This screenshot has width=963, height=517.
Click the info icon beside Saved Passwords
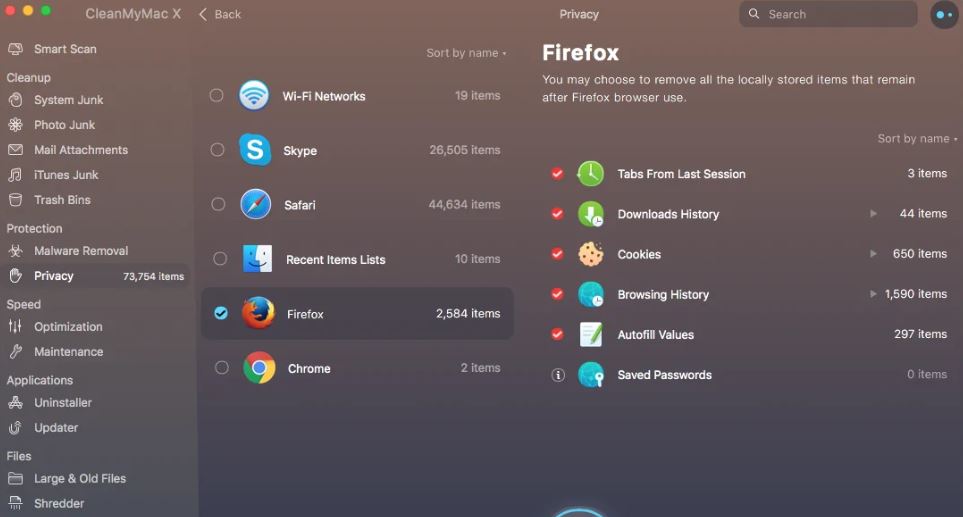click(x=558, y=375)
